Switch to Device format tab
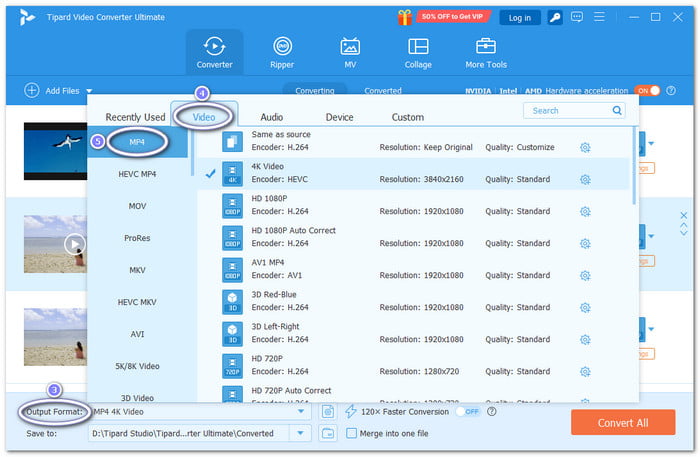The width and height of the screenshot is (700, 457). pos(339,117)
